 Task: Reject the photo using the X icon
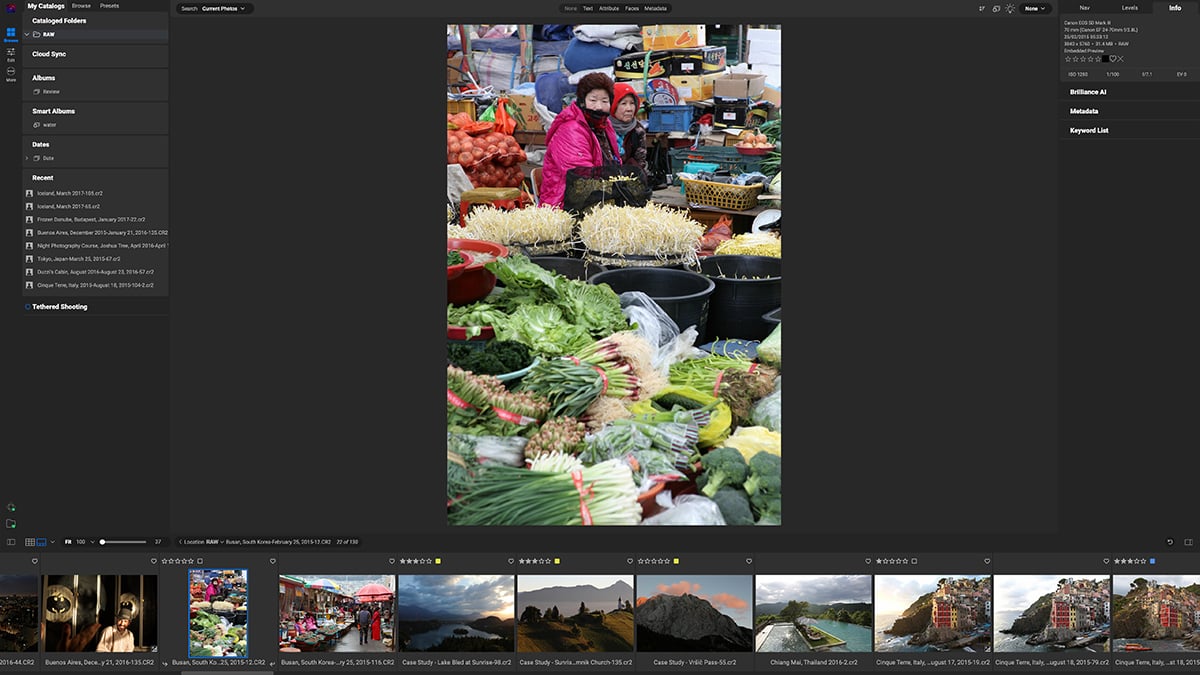[x=1120, y=59]
